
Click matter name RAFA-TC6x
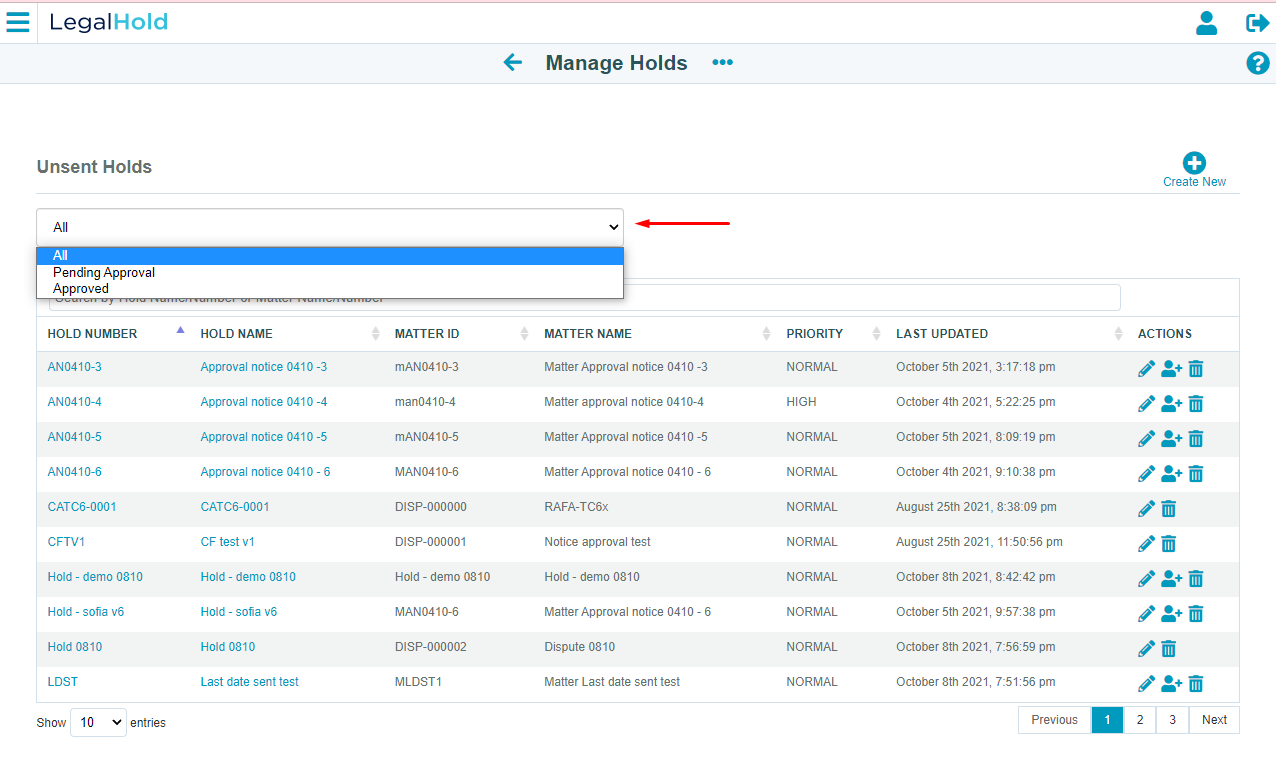pyautogui.click(x=576, y=507)
